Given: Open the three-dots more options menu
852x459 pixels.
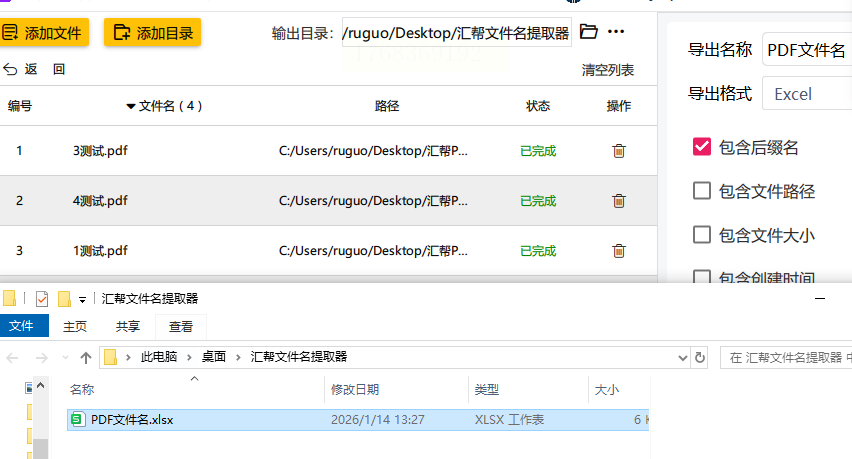Looking at the screenshot, I should pyautogui.click(x=616, y=32).
